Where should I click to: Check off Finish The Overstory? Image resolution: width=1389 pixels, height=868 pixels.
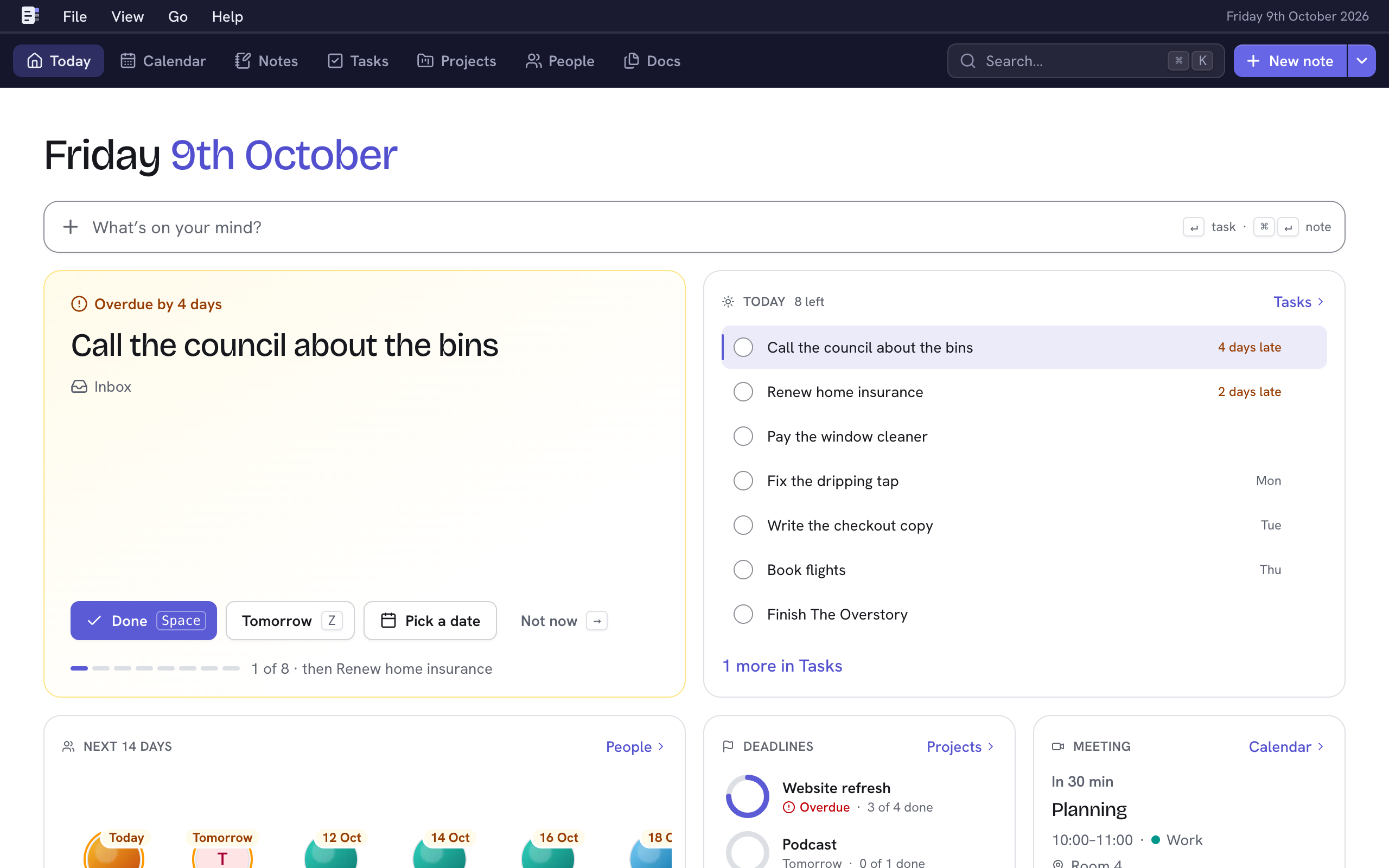coord(743,614)
